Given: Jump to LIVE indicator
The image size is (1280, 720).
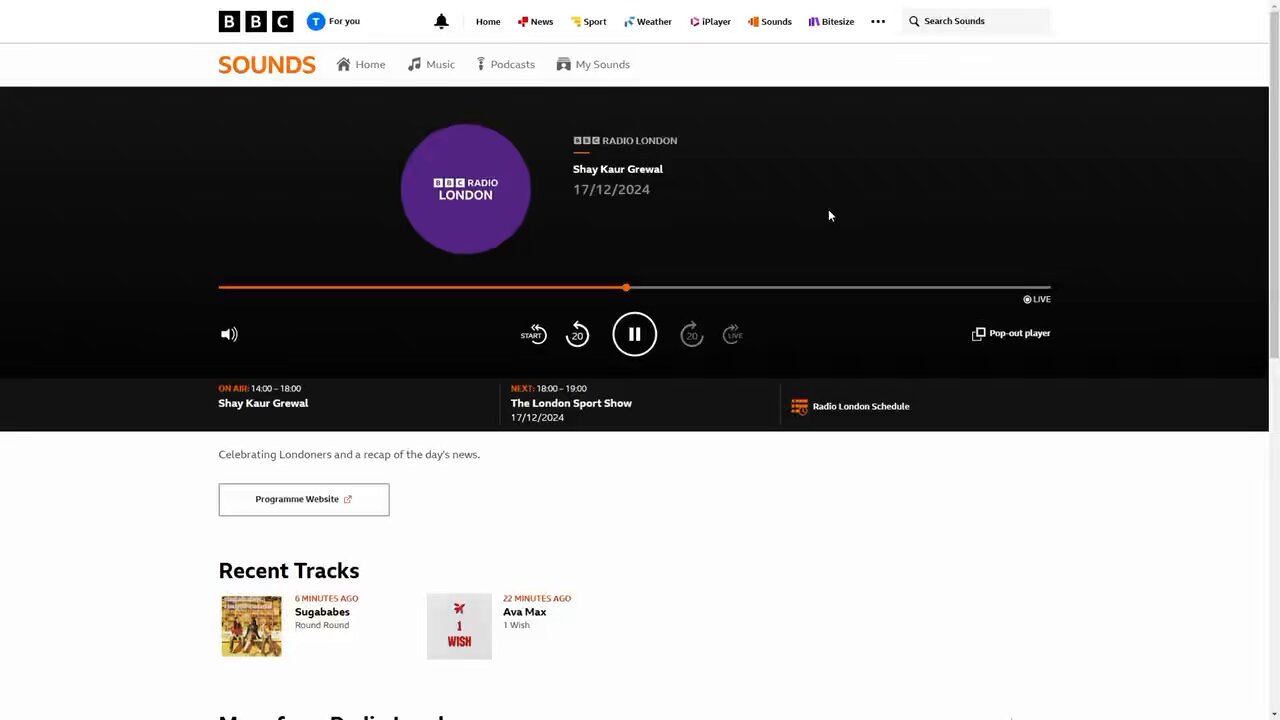Looking at the screenshot, I should (x=1036, y=299).
